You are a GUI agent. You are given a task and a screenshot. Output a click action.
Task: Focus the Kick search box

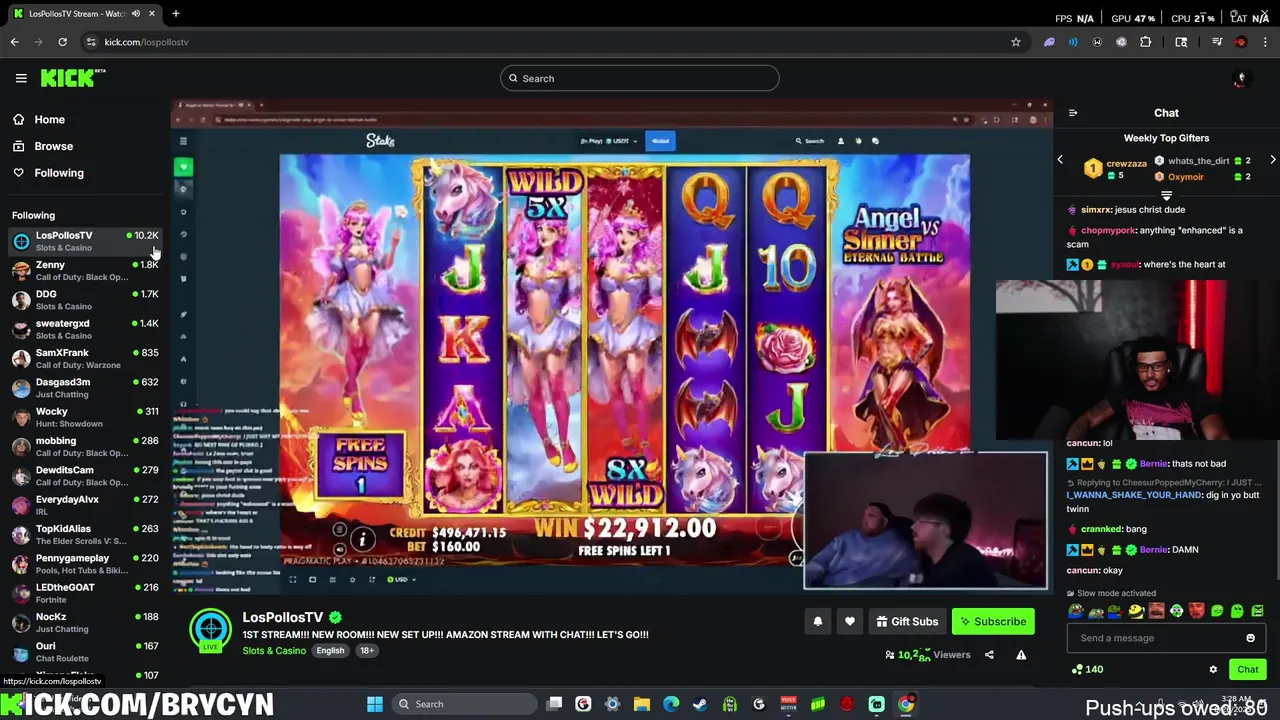pos(640,78)
